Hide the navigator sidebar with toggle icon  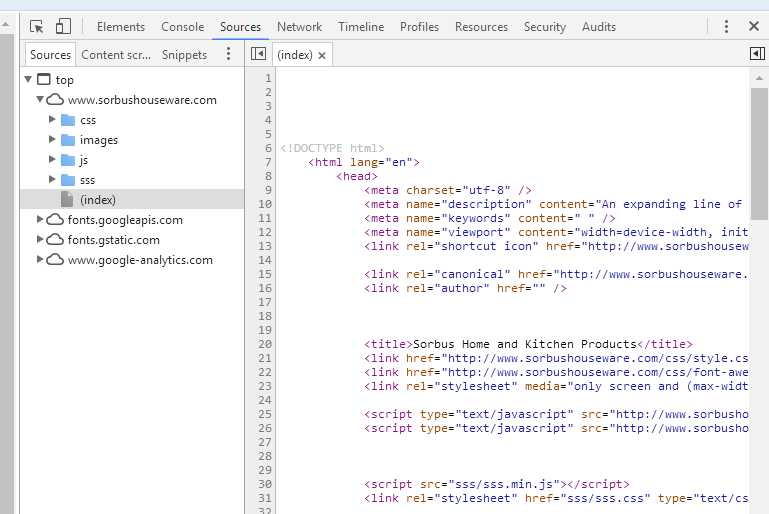click(258, 53)
